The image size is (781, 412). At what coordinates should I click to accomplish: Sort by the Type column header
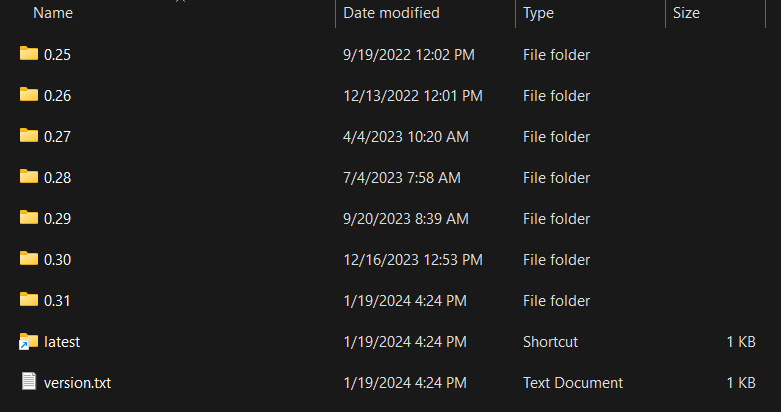coord(538,13)
